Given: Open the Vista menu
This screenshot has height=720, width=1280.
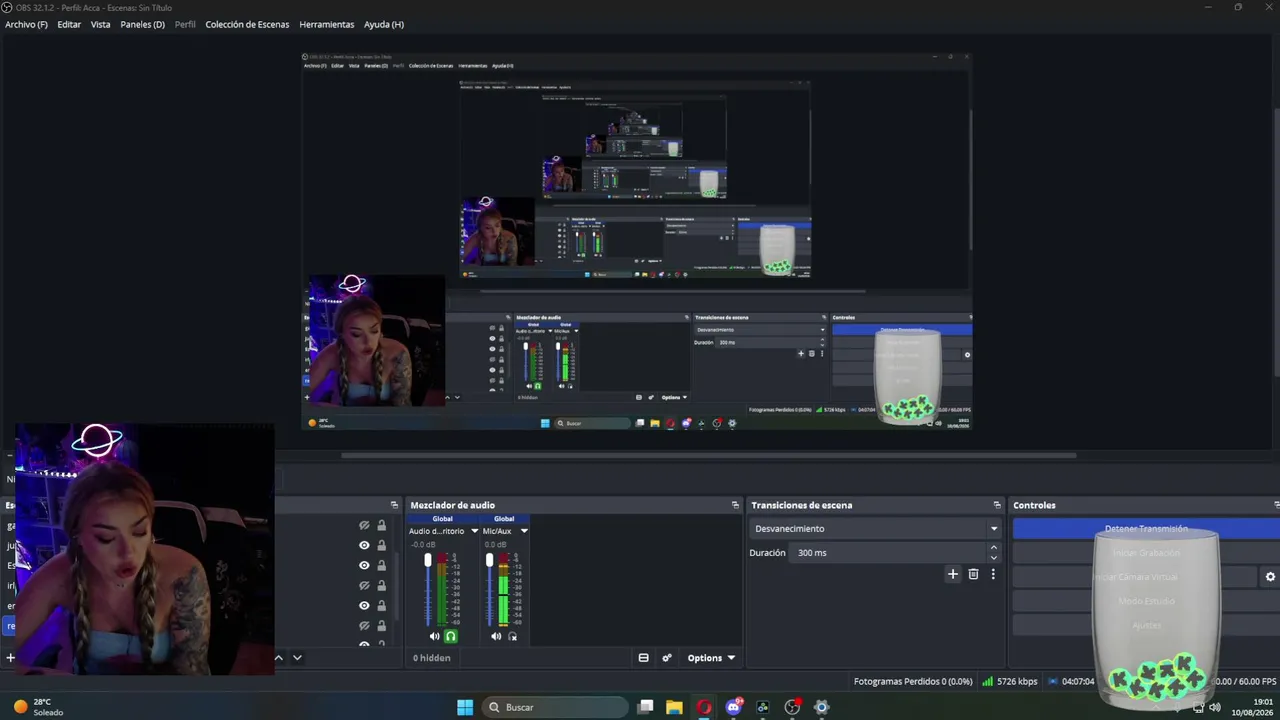Looking at the screenshot, I should 100,24.
